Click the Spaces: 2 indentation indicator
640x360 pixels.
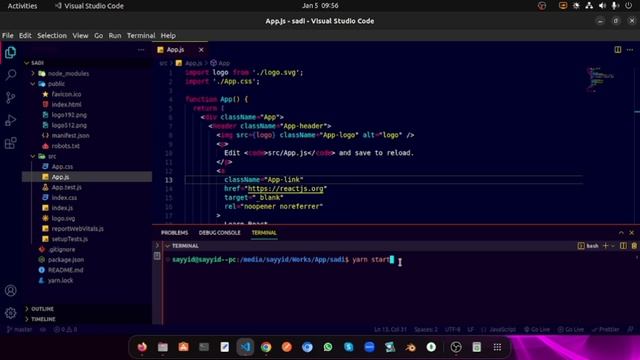coord(426,329)
